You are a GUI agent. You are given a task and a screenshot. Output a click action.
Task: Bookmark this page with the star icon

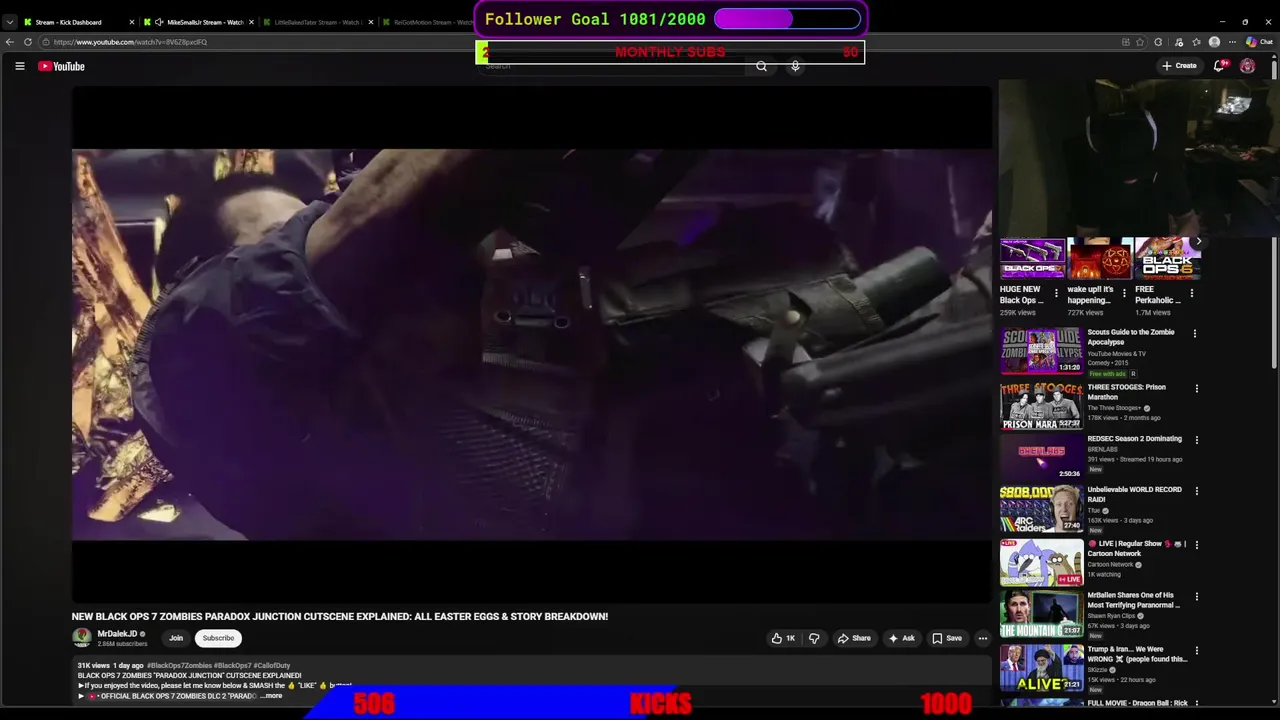1140,42
